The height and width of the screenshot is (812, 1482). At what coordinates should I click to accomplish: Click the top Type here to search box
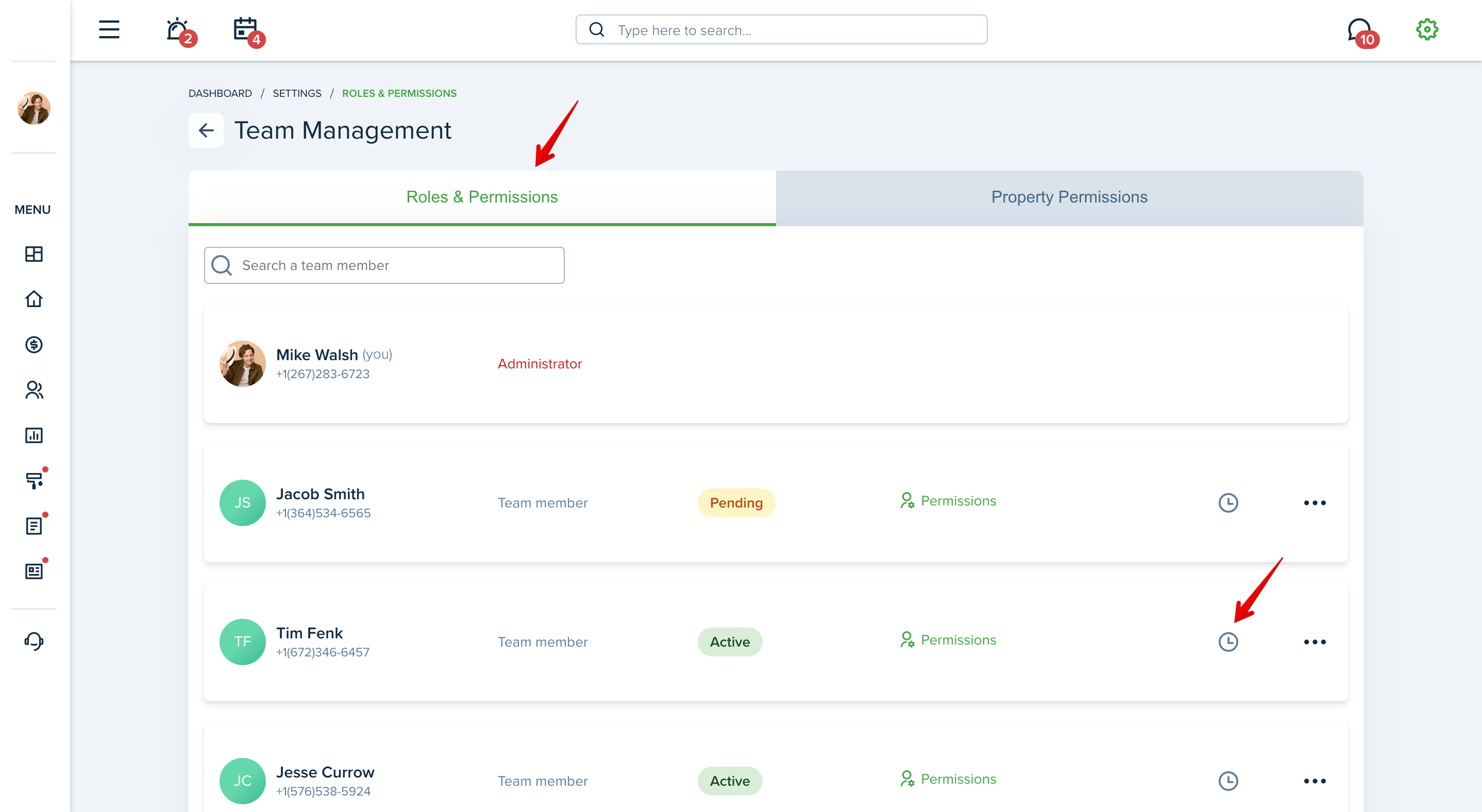(x=781, y=29)
